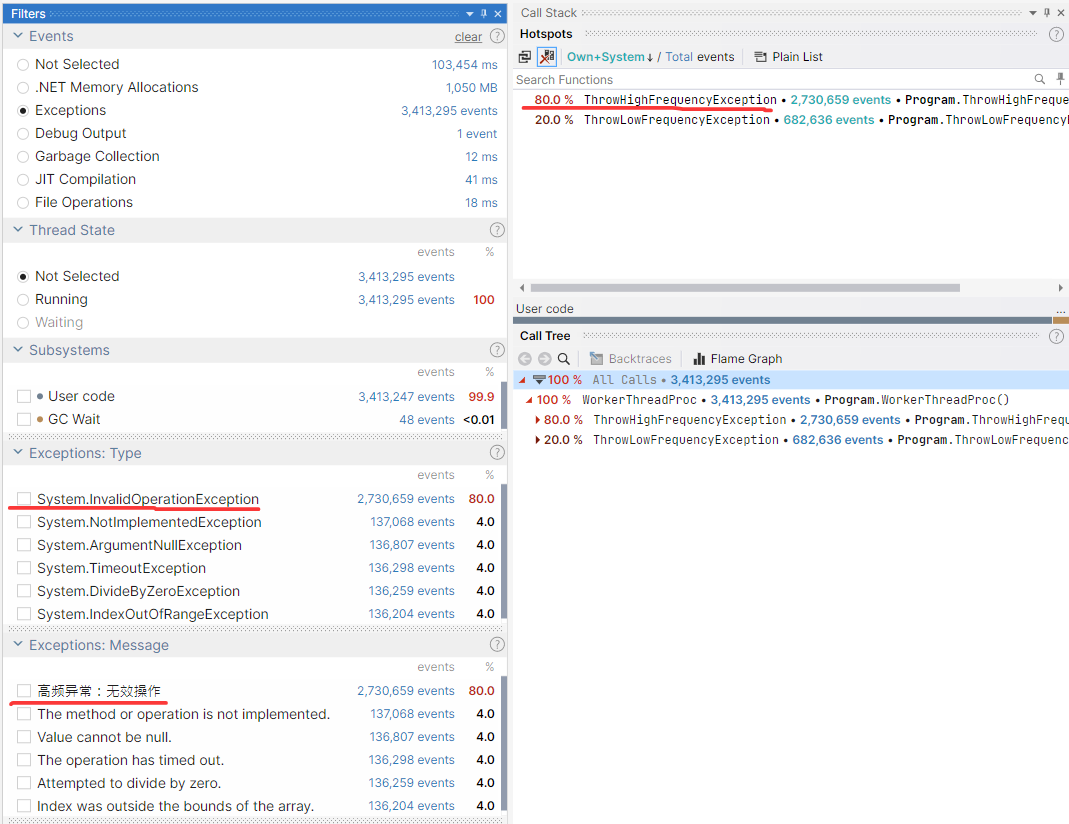The image size is (1069, 824).
Task: Check the System.InvalidOperationException checkbox
Action: pos(24,499)
